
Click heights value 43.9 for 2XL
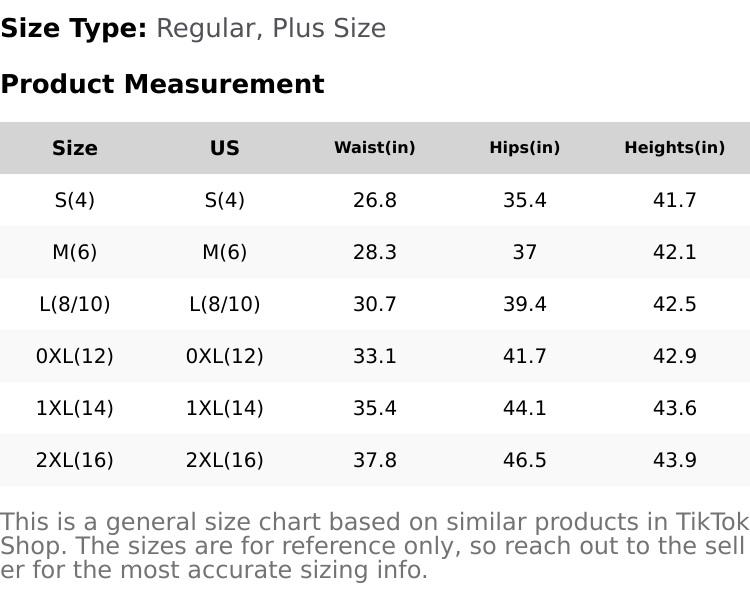[675, 460]
